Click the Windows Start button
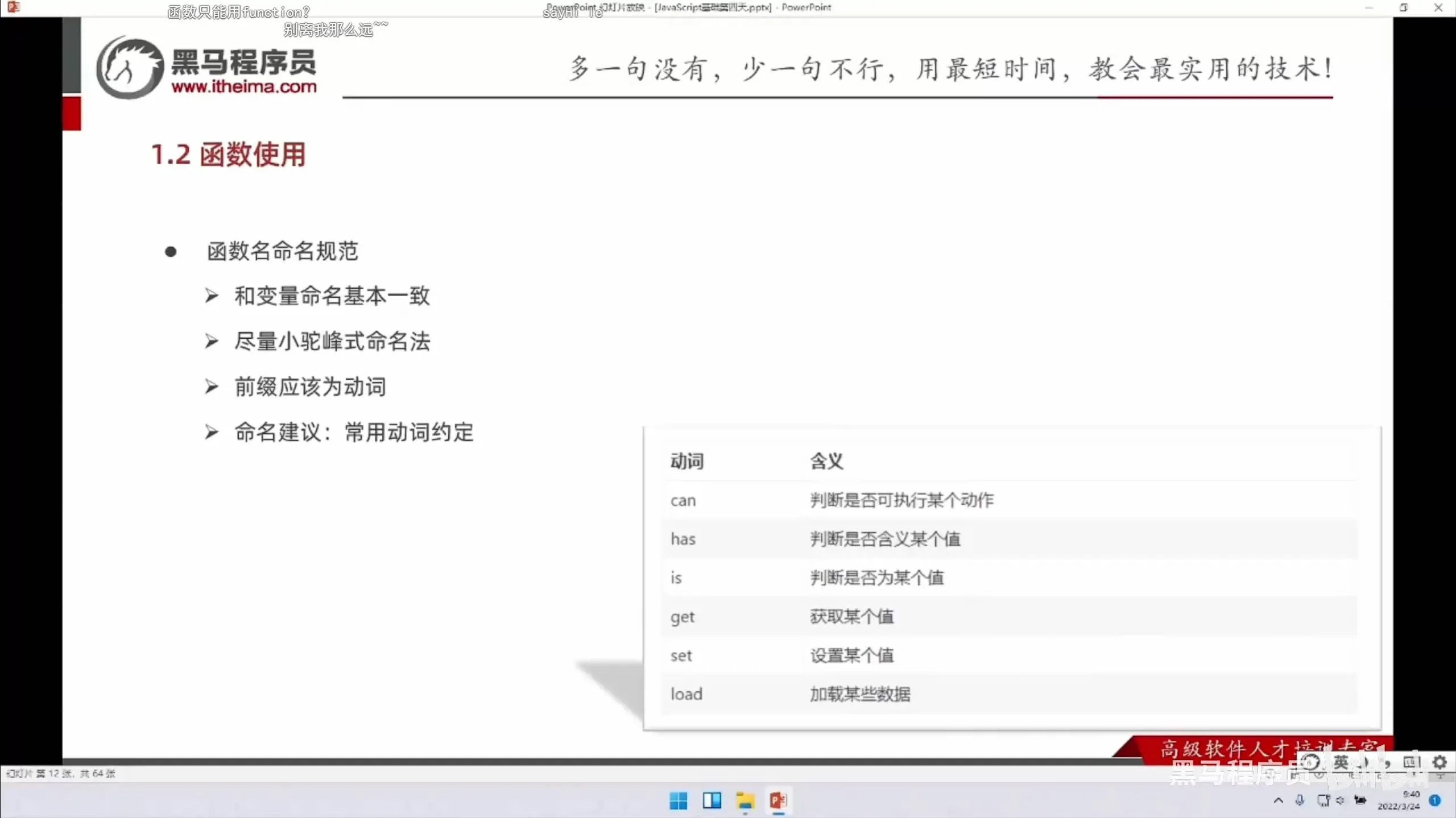Image resolution: width=1456 pixels, height=818 pixels. click(678, 800)
